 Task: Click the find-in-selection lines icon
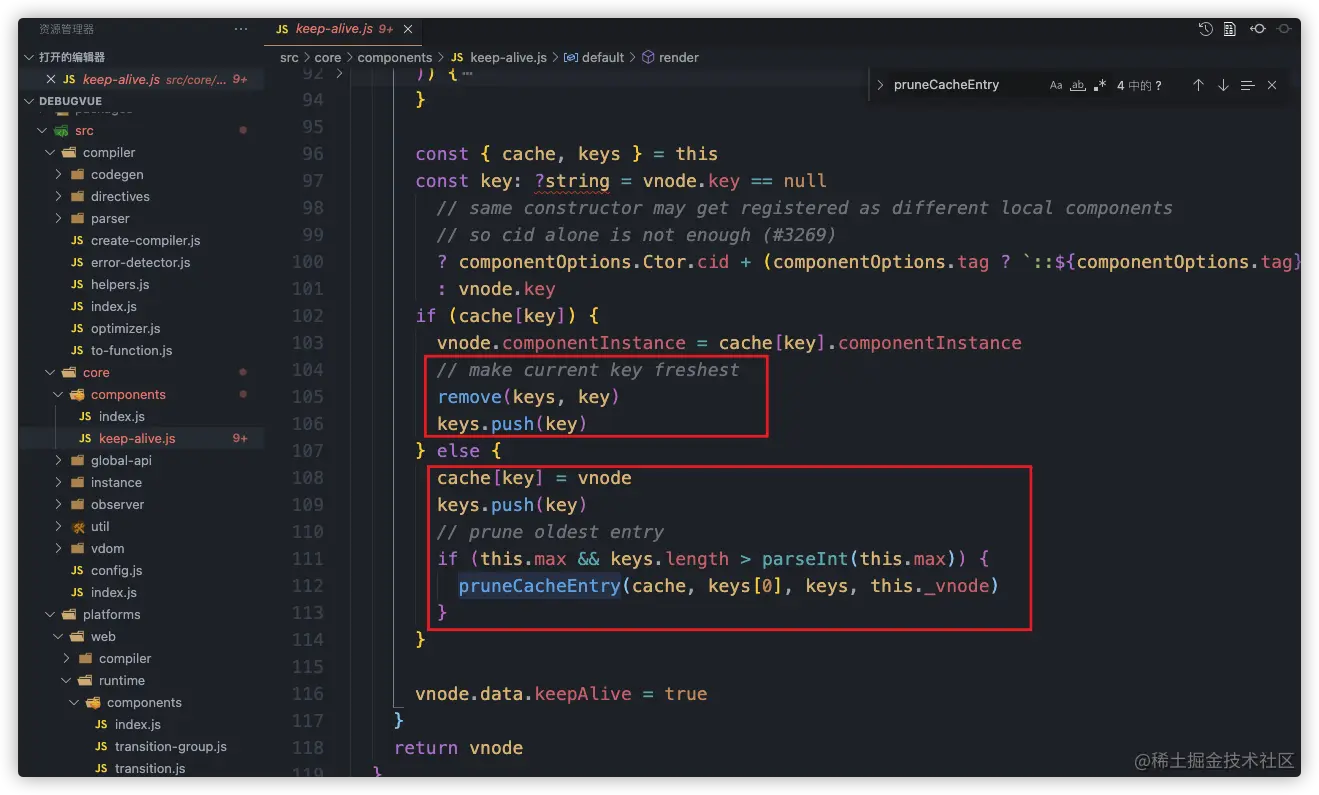(1248, 86)
